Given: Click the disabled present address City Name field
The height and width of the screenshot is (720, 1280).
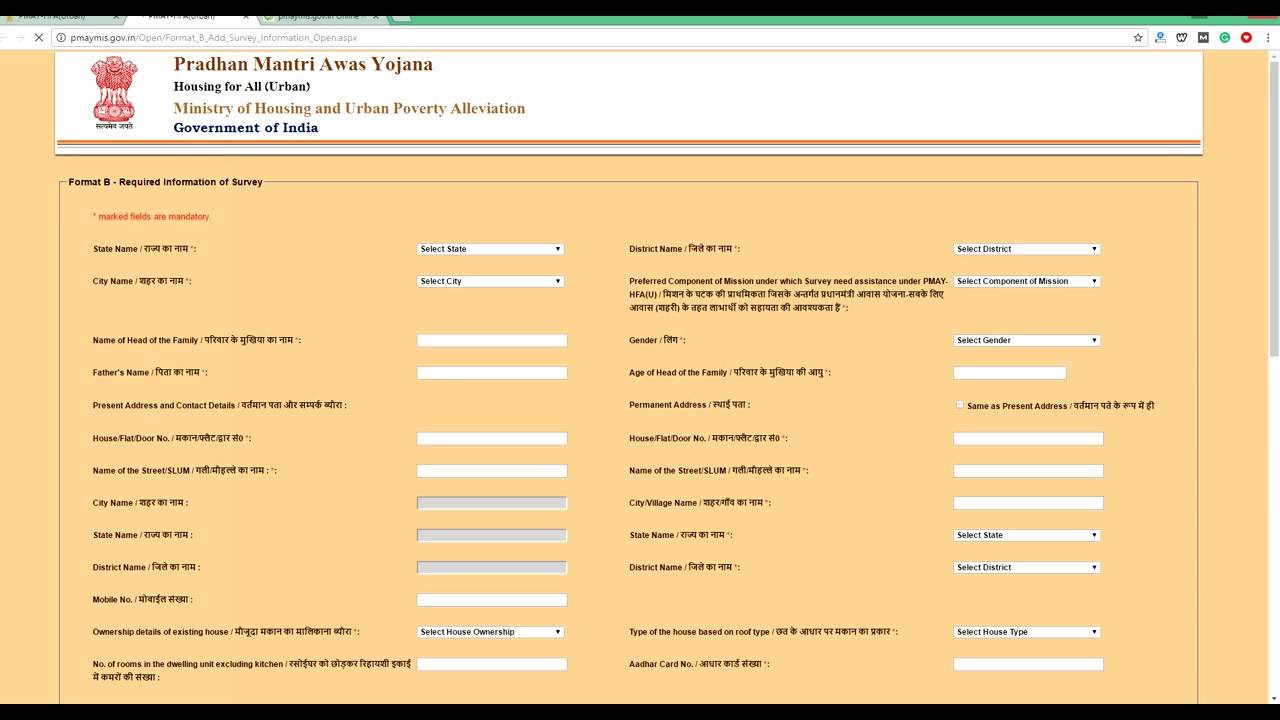Looking at the screenshot, I should point(492,503).
